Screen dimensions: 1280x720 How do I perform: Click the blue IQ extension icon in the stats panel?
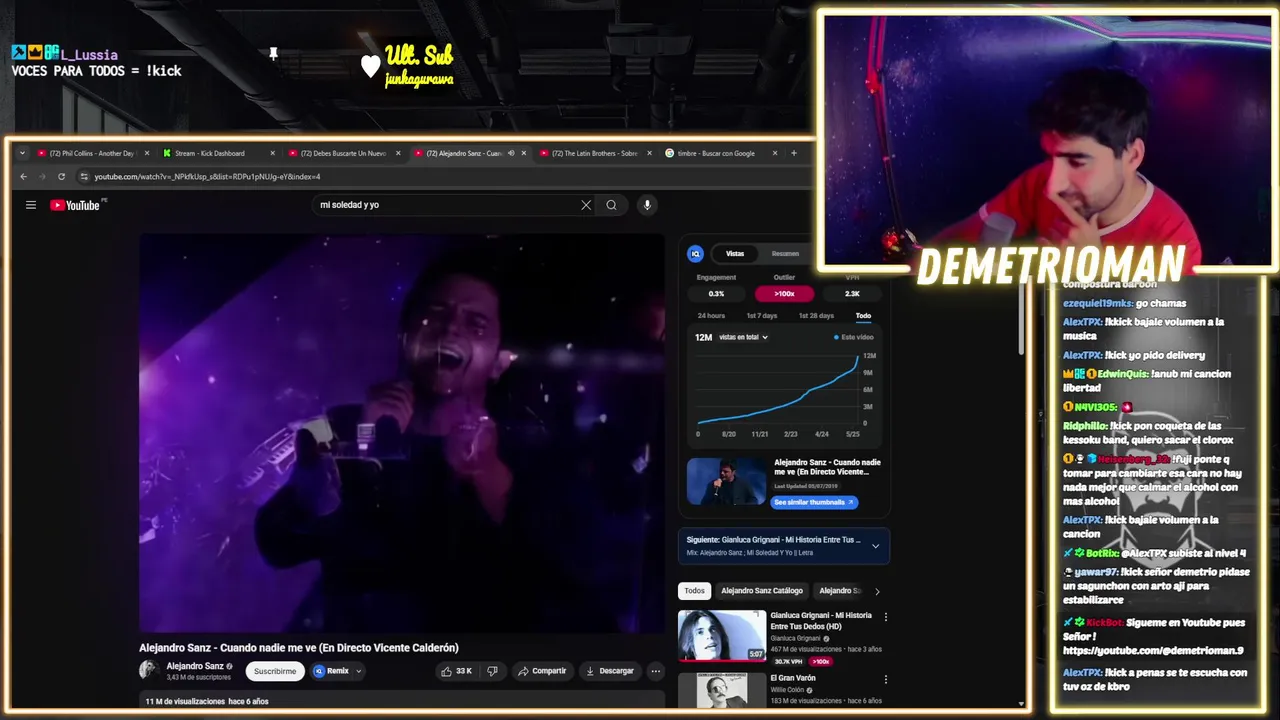pyautogui.click(x=696, y=254)
